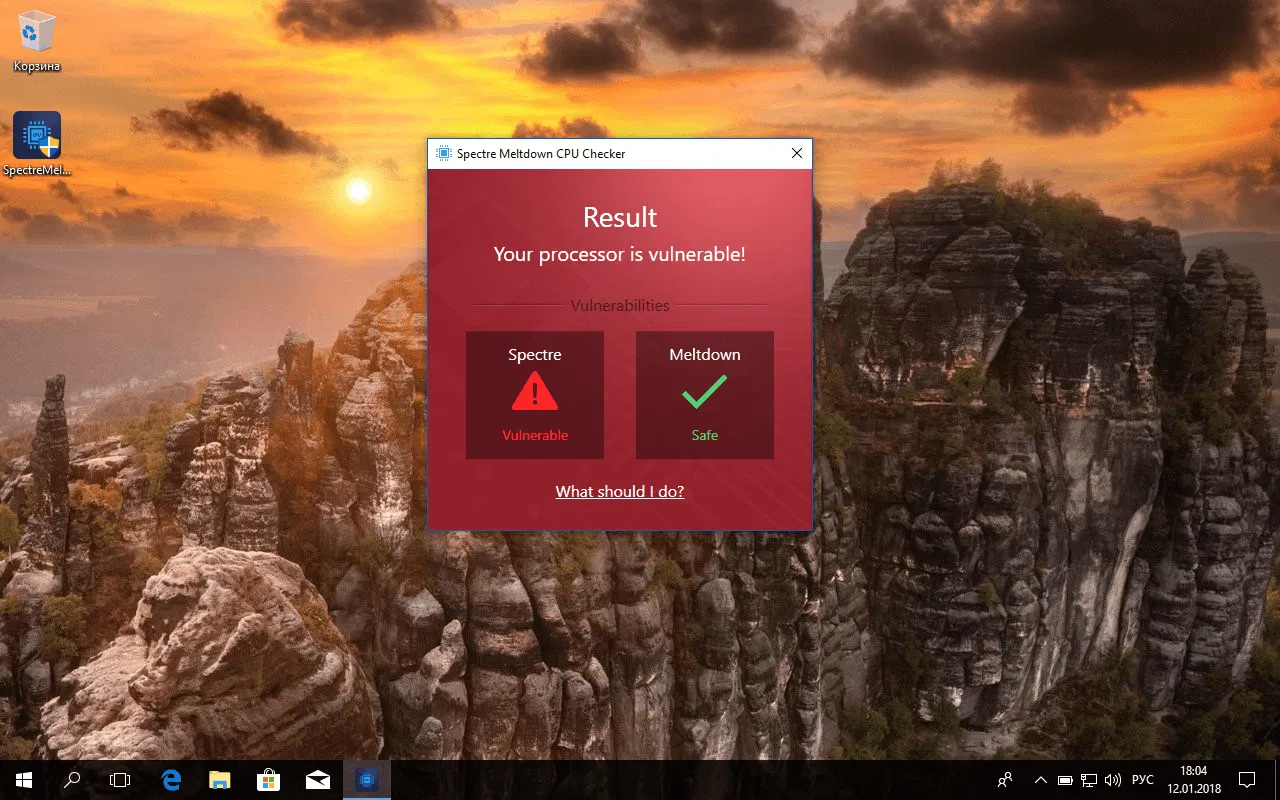The height and width of the screenshot is (800, 1280).
Task: Click the Meltdown green checkmark icon
Action: 705,391
